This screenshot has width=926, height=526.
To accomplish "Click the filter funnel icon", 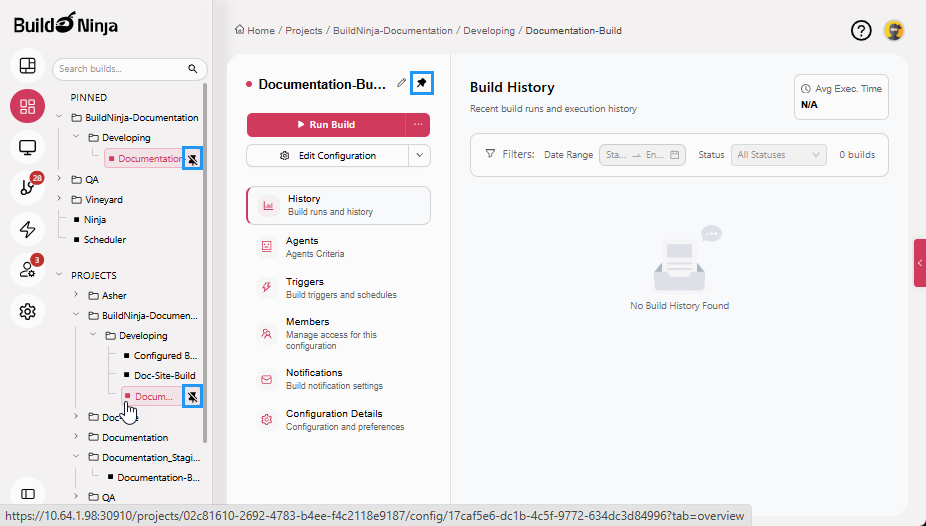I will (490, 153).
